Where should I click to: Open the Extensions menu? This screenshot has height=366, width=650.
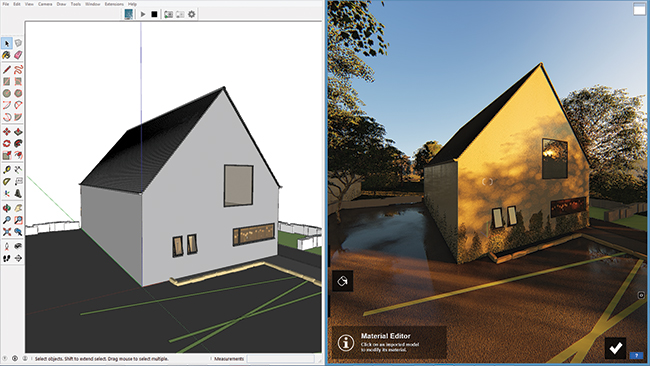(x=114, y=4)
